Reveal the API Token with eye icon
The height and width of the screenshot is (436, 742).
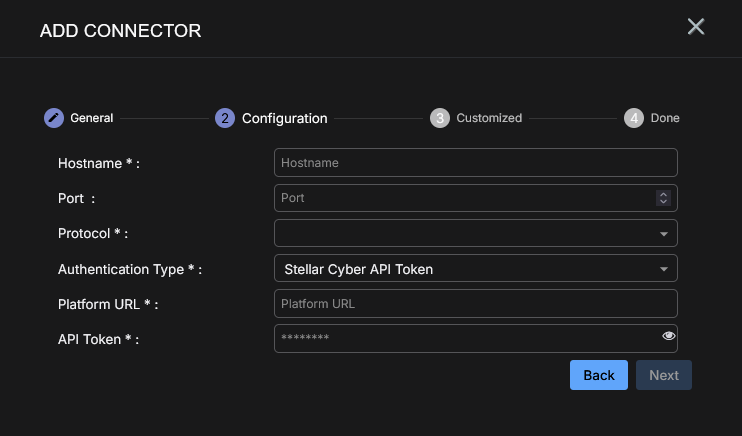click(669, 336)
